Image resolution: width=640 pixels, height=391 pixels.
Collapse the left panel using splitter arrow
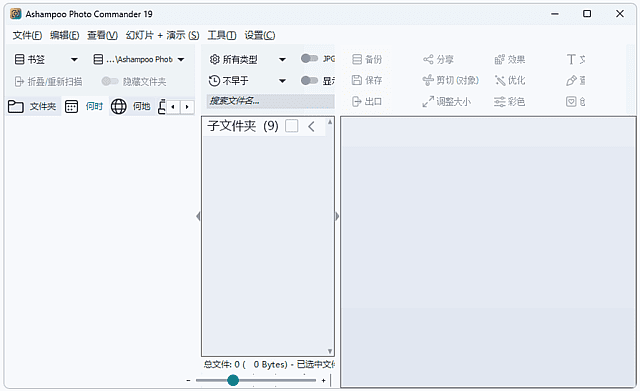click(x=198, y=216)
